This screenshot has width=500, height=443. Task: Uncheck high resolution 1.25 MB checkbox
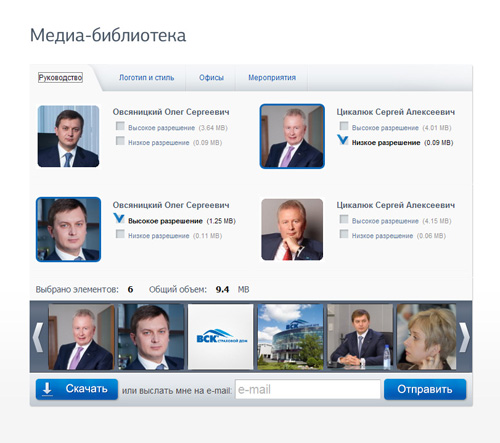point(119,218)
